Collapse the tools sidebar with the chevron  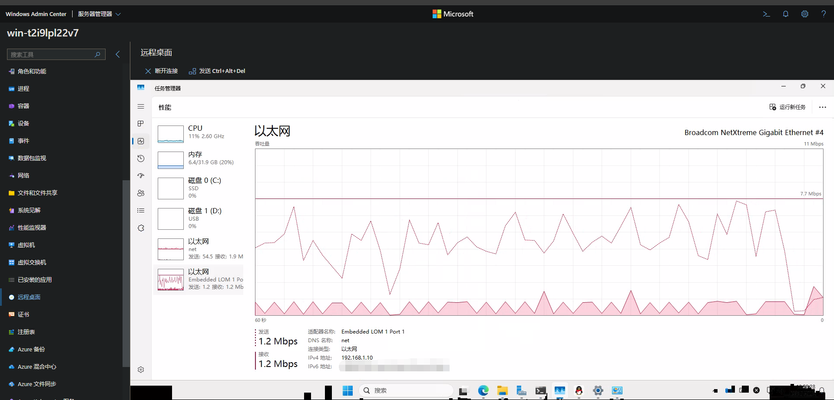(x=118, y=54)
